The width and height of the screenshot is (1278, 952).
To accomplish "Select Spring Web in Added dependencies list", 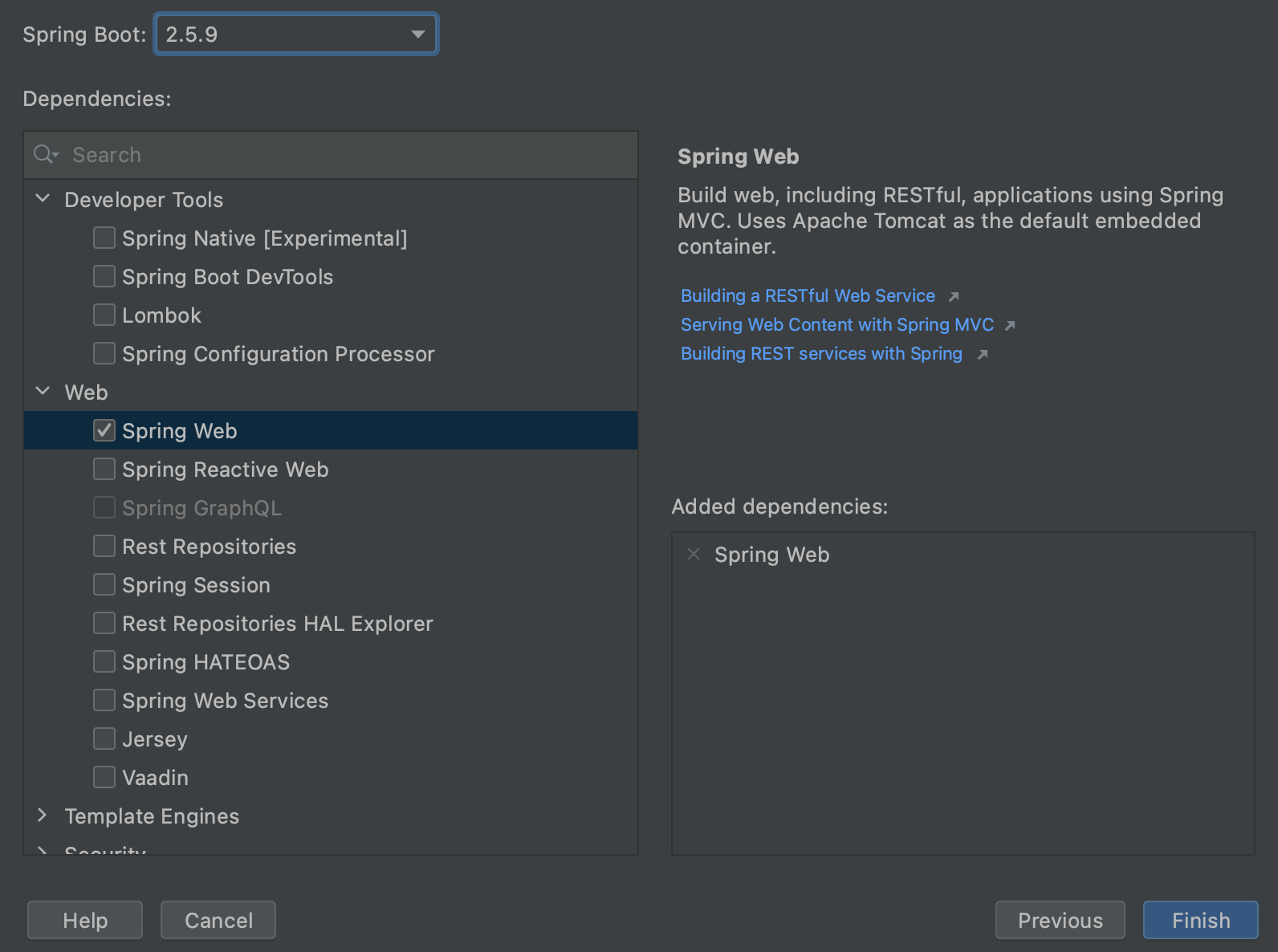I will coord(771,555).
